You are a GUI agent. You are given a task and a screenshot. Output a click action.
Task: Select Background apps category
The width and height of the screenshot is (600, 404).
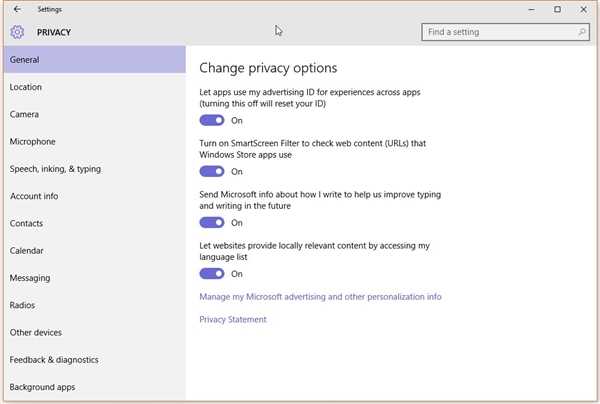(x=42, y=387)
